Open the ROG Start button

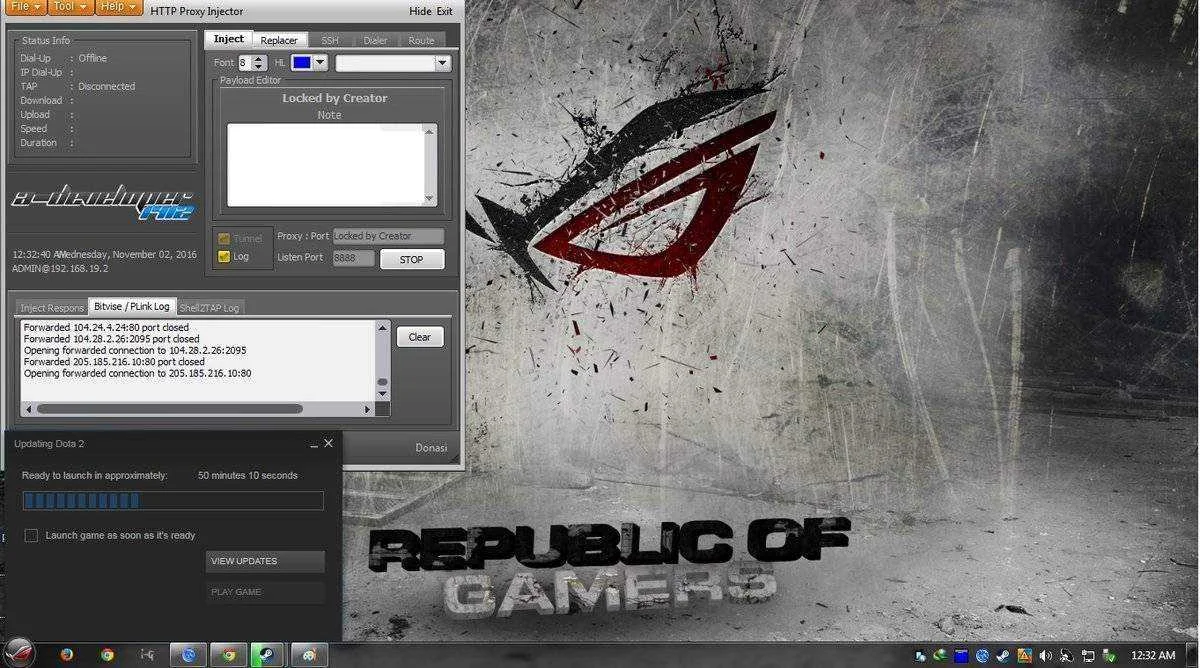(x=18, y=653)
